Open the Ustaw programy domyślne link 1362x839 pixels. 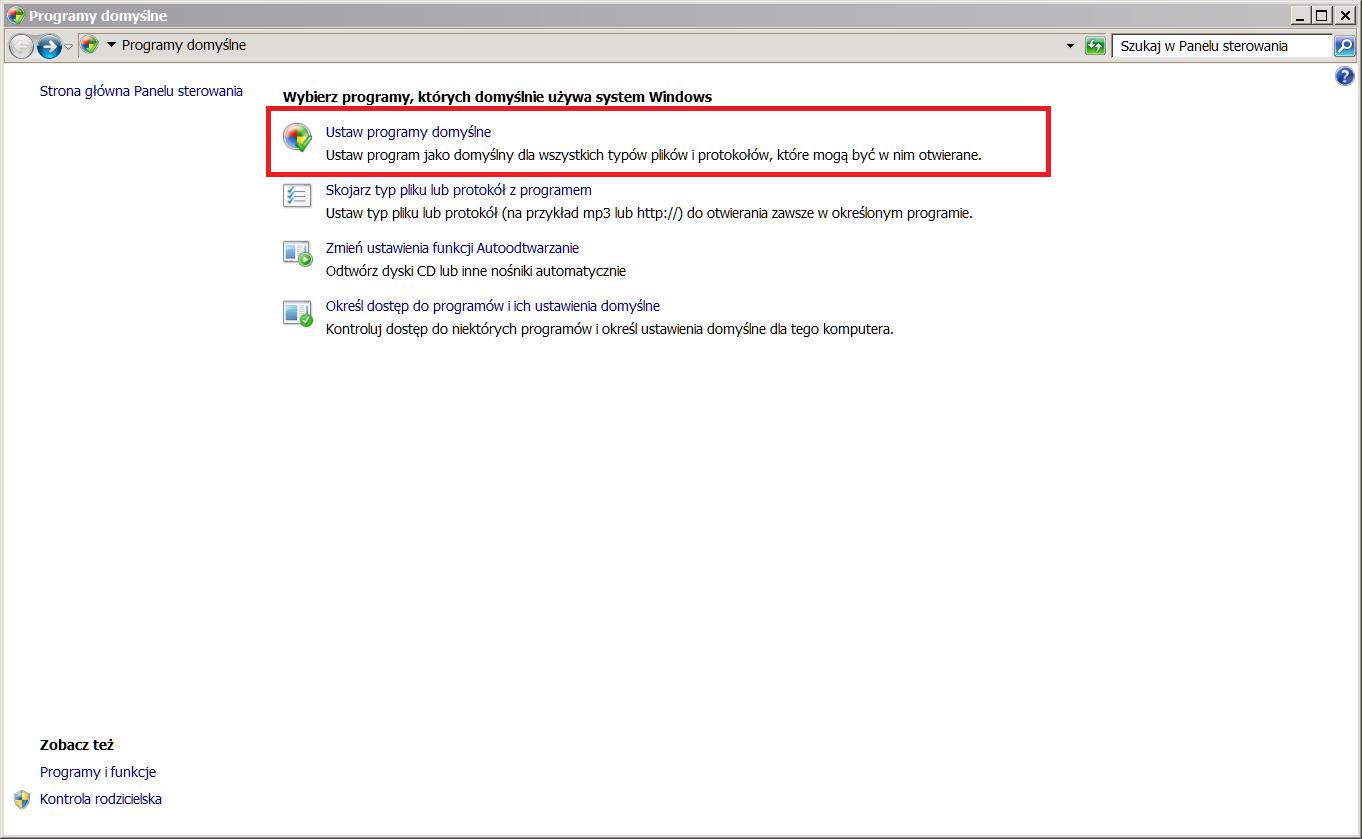tap(408, 132)
